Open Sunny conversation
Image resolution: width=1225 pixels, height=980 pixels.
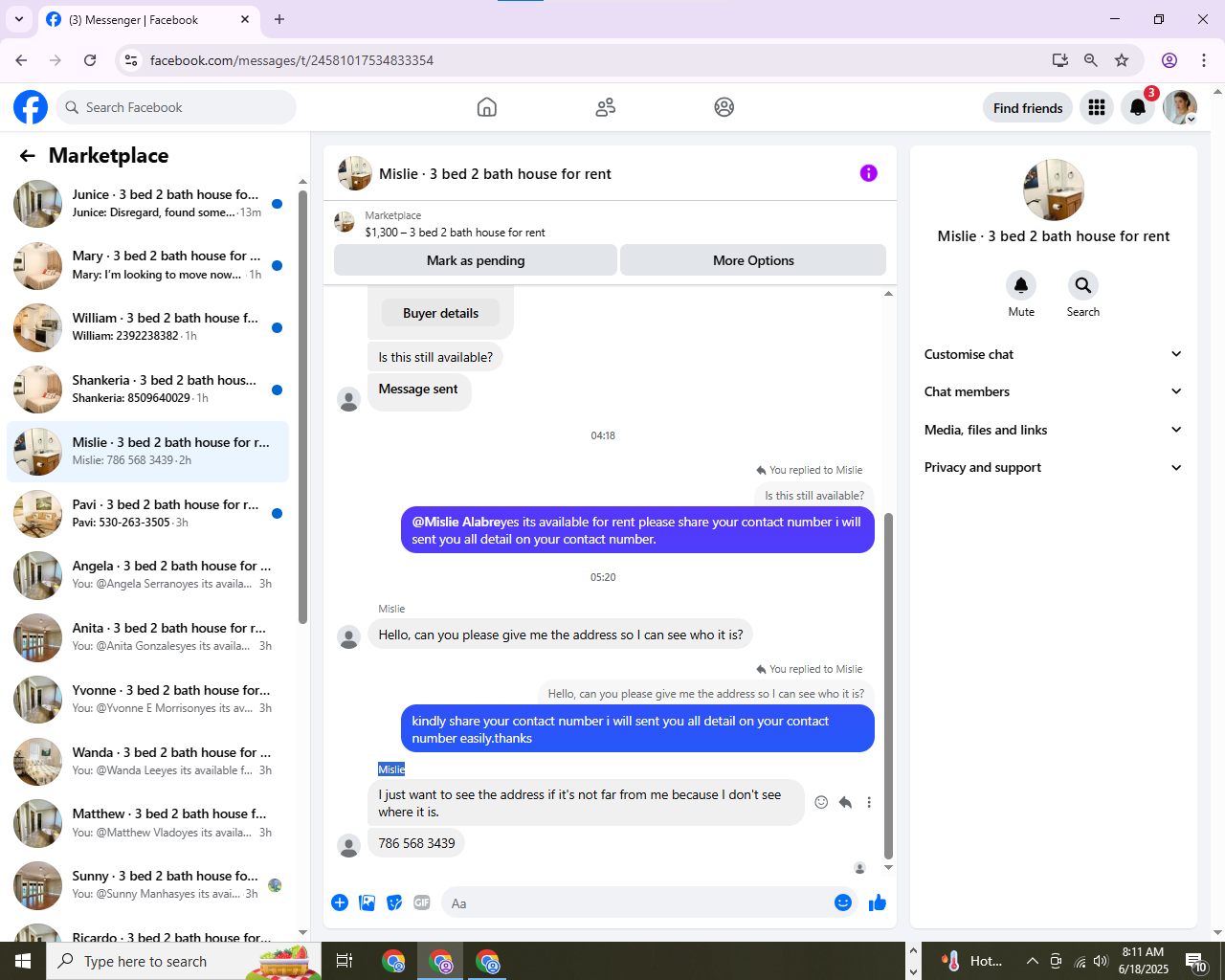coord(148,885)
